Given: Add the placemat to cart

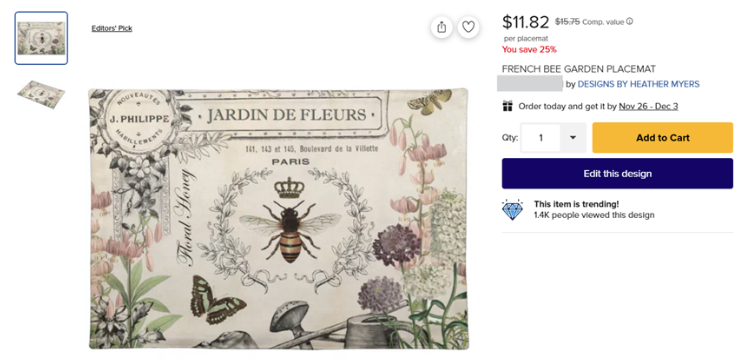Looking at the screenshot, I should click(x=662, y=138).
